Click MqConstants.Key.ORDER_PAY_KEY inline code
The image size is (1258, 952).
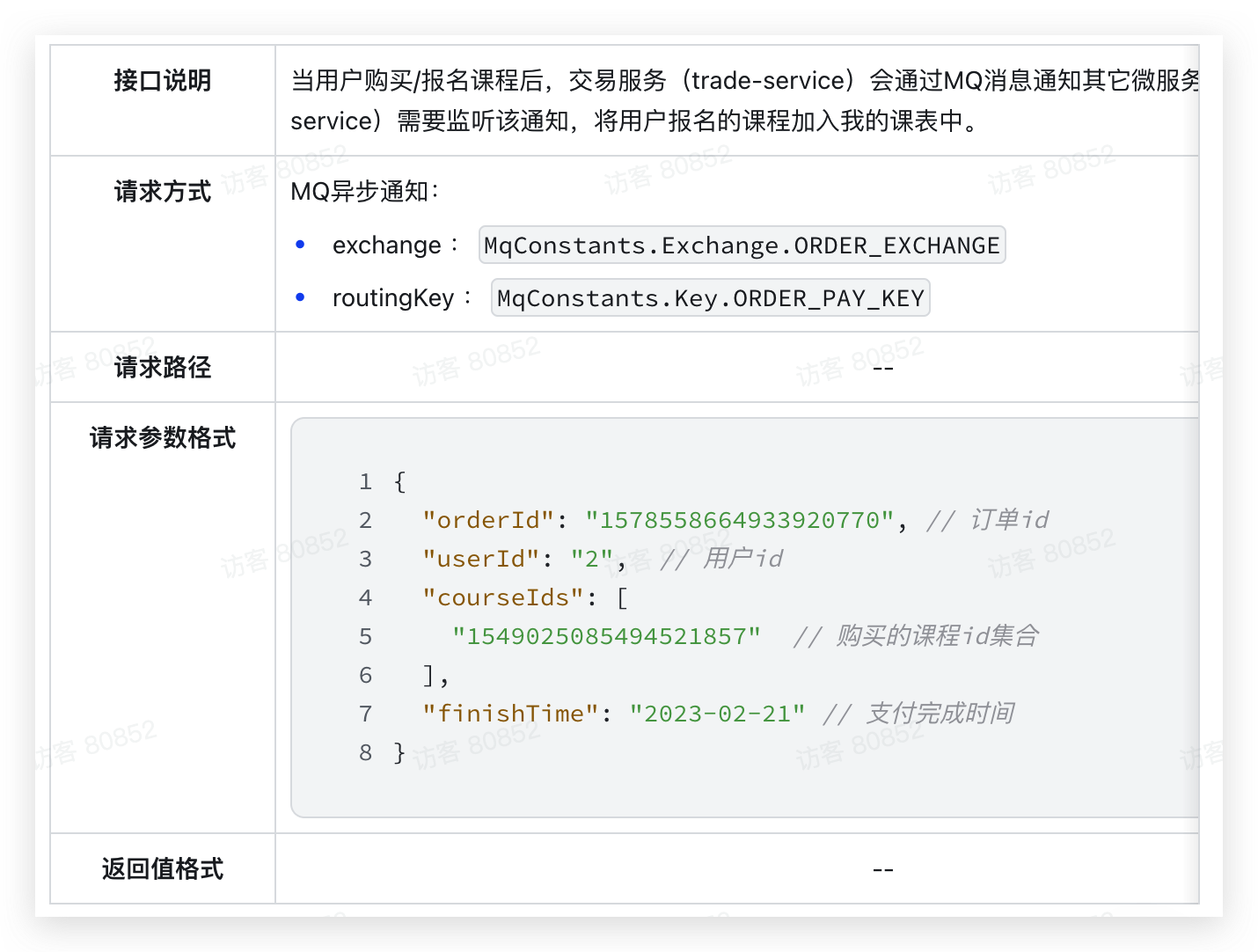[x=711, y=297]
